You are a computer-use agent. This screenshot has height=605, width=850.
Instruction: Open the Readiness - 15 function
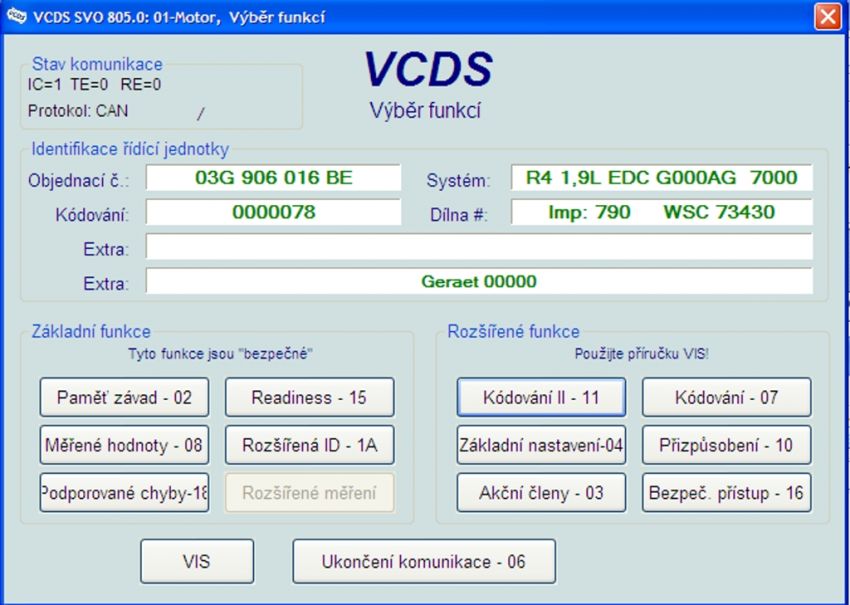(x=310, y=397)
